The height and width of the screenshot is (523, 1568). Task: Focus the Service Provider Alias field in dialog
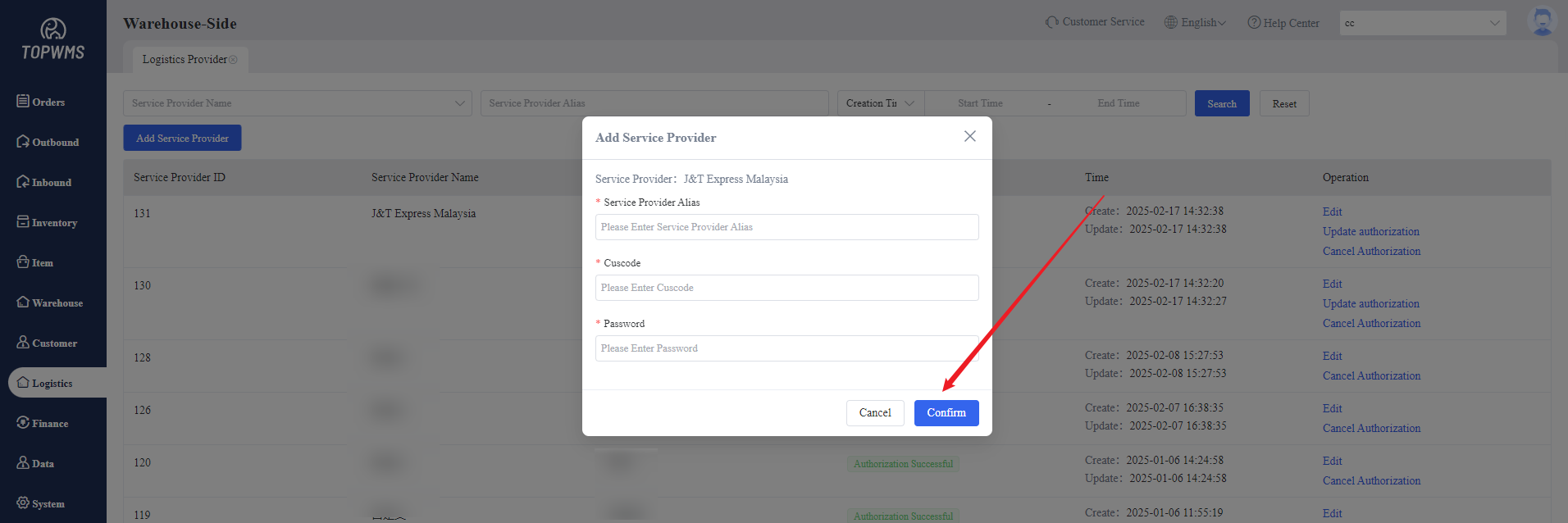[786, 227]
